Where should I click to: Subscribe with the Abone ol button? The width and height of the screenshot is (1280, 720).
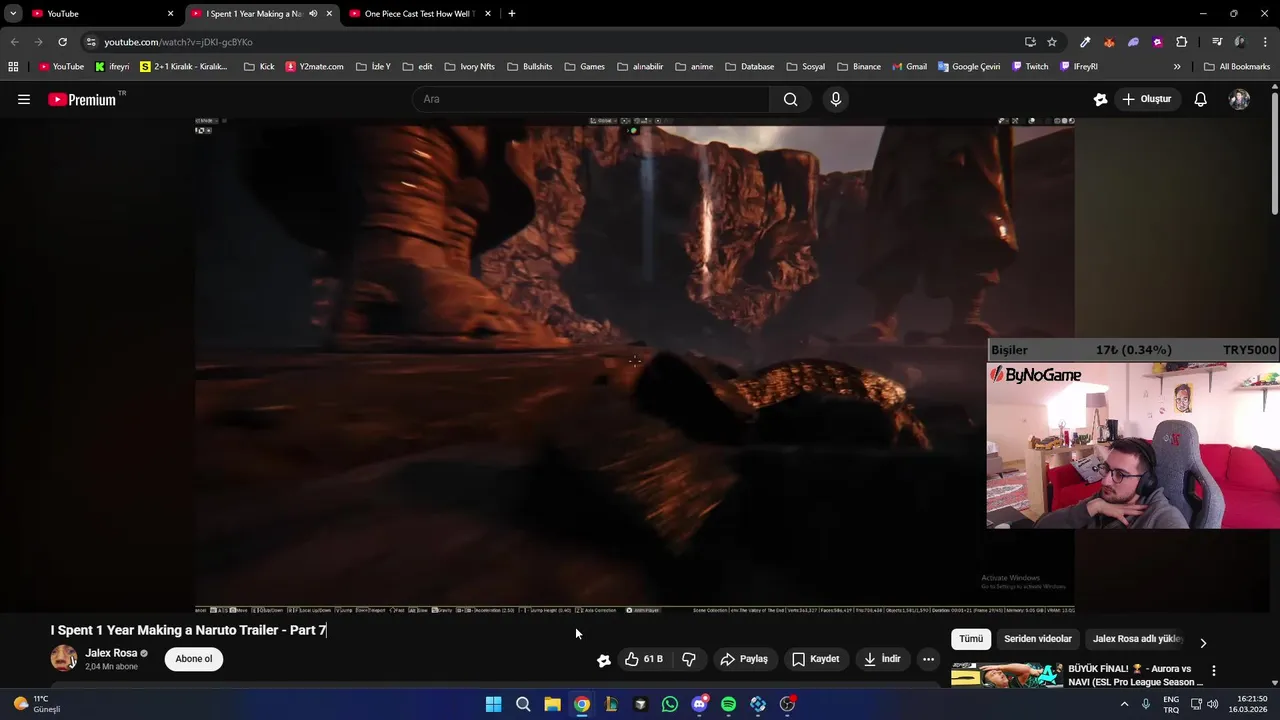[x=194, y=659]
